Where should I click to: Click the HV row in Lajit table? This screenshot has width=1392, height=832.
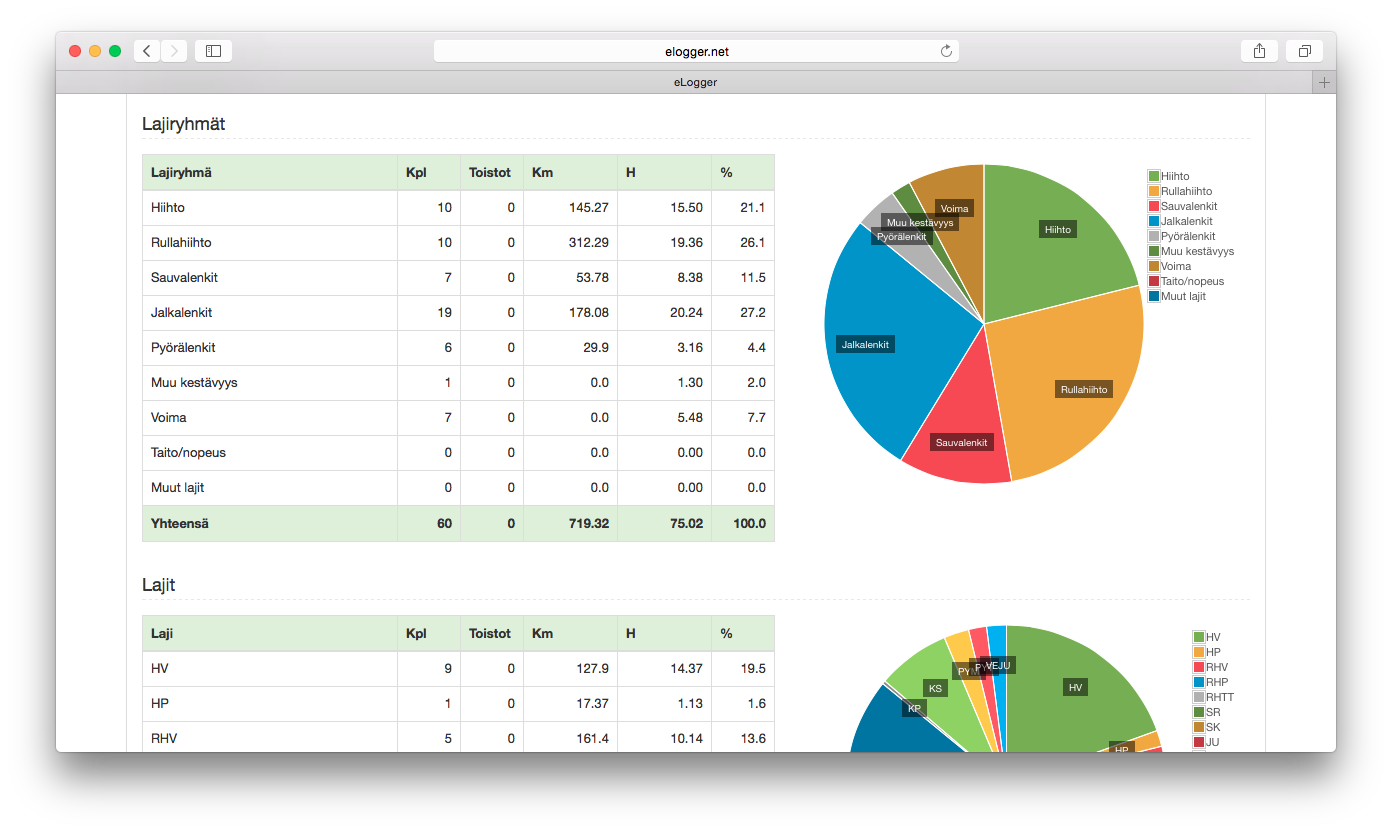click(458, 669)
